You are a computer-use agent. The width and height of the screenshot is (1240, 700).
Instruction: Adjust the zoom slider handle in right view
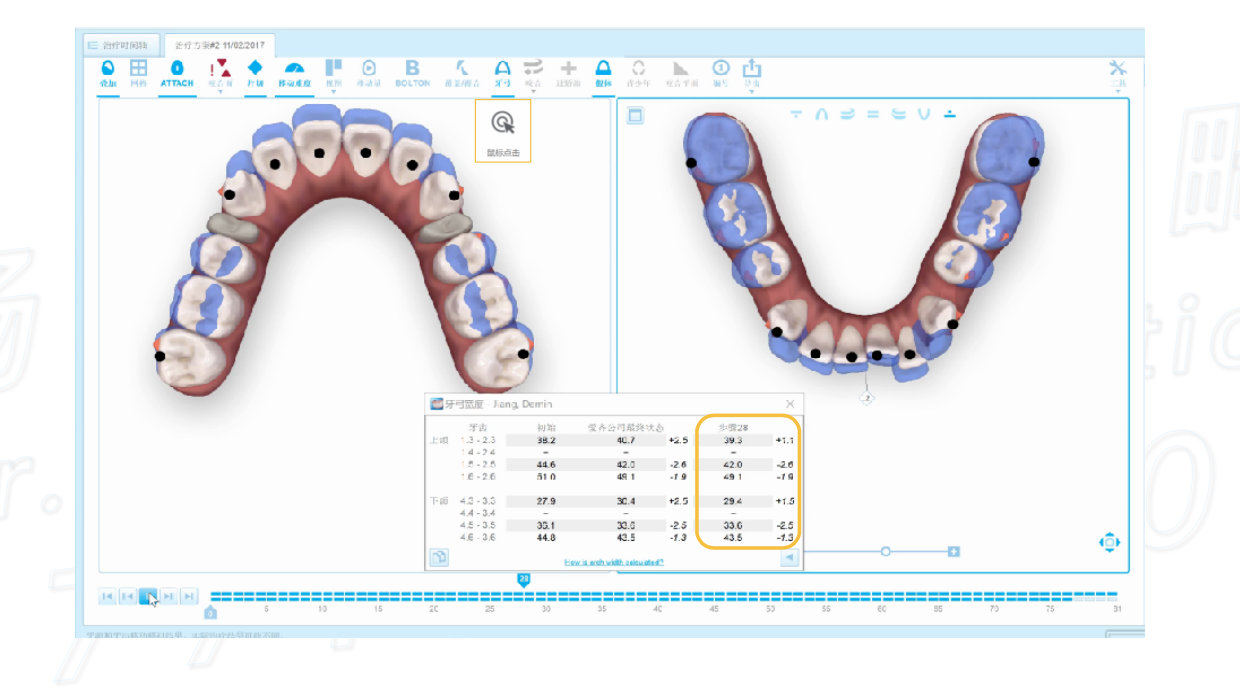(885, 551)
